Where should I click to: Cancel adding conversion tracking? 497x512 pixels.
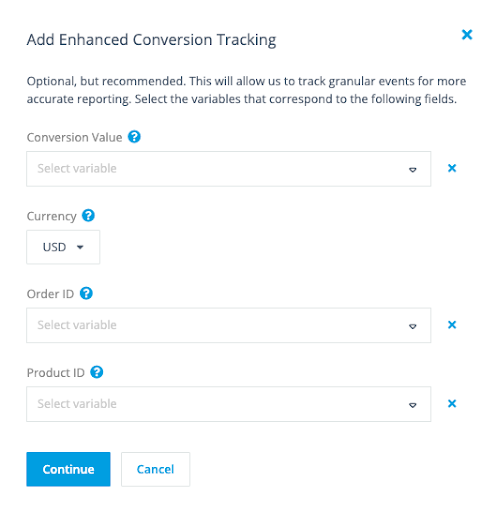click(x=155, y=469)
